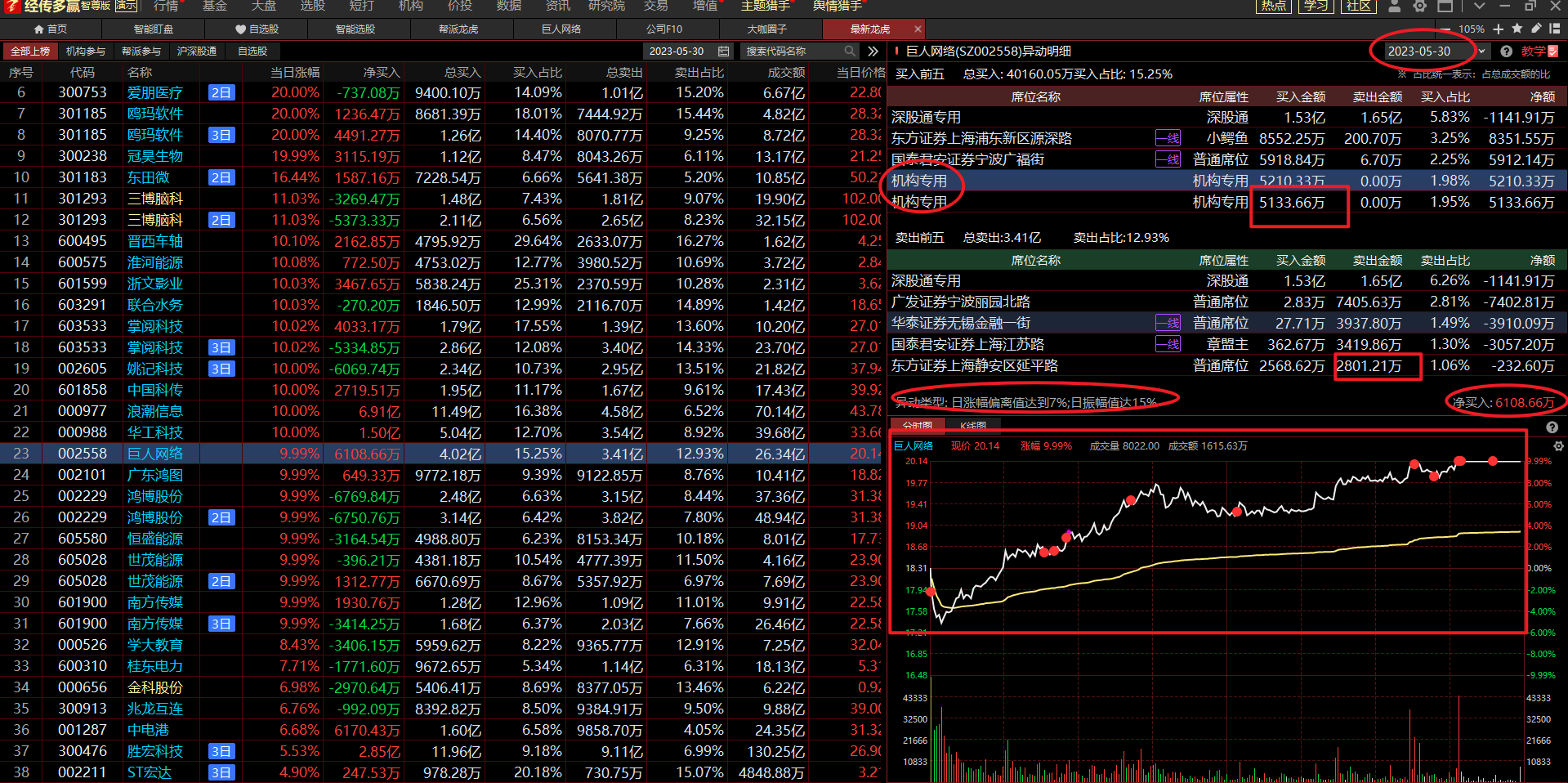Open the 自选股 heart tab
This screenshot has height=783, width=1568.
257,29
